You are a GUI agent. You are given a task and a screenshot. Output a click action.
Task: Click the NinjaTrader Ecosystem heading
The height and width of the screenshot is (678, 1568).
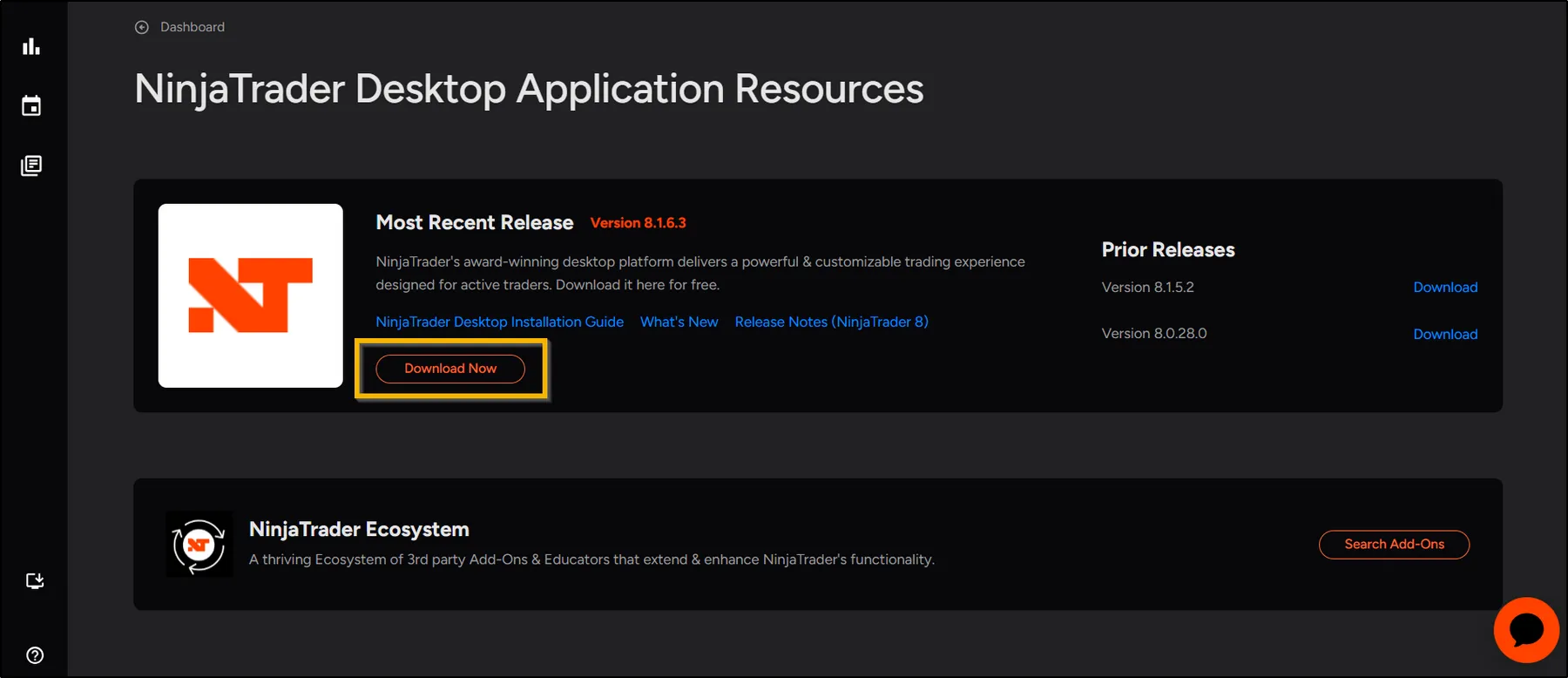(359, 530)
